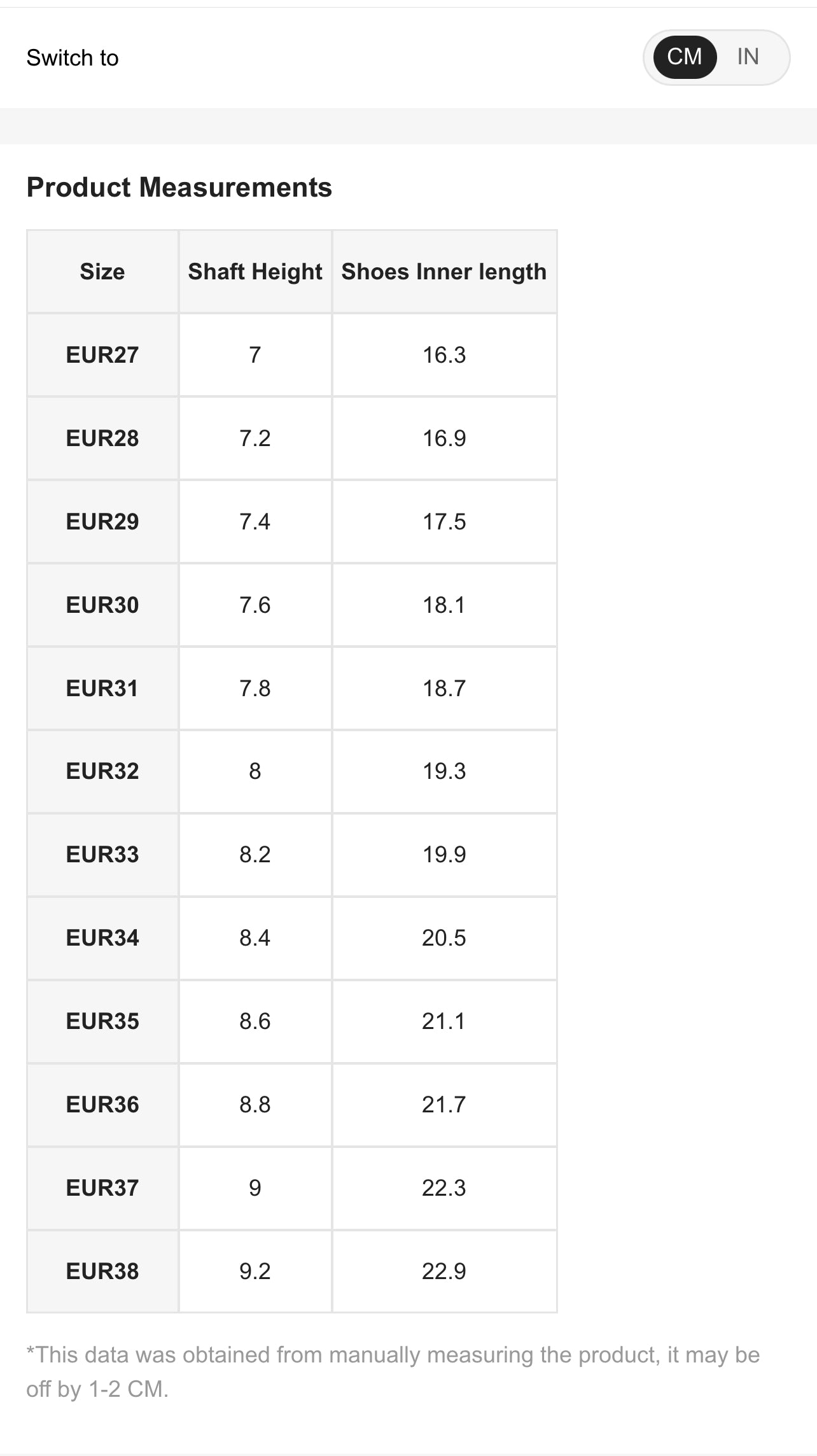Image resolution: width=817 pixels, height=1456 pixels.
Task: Click the 22.3 inner length value
Action: 444,1188
